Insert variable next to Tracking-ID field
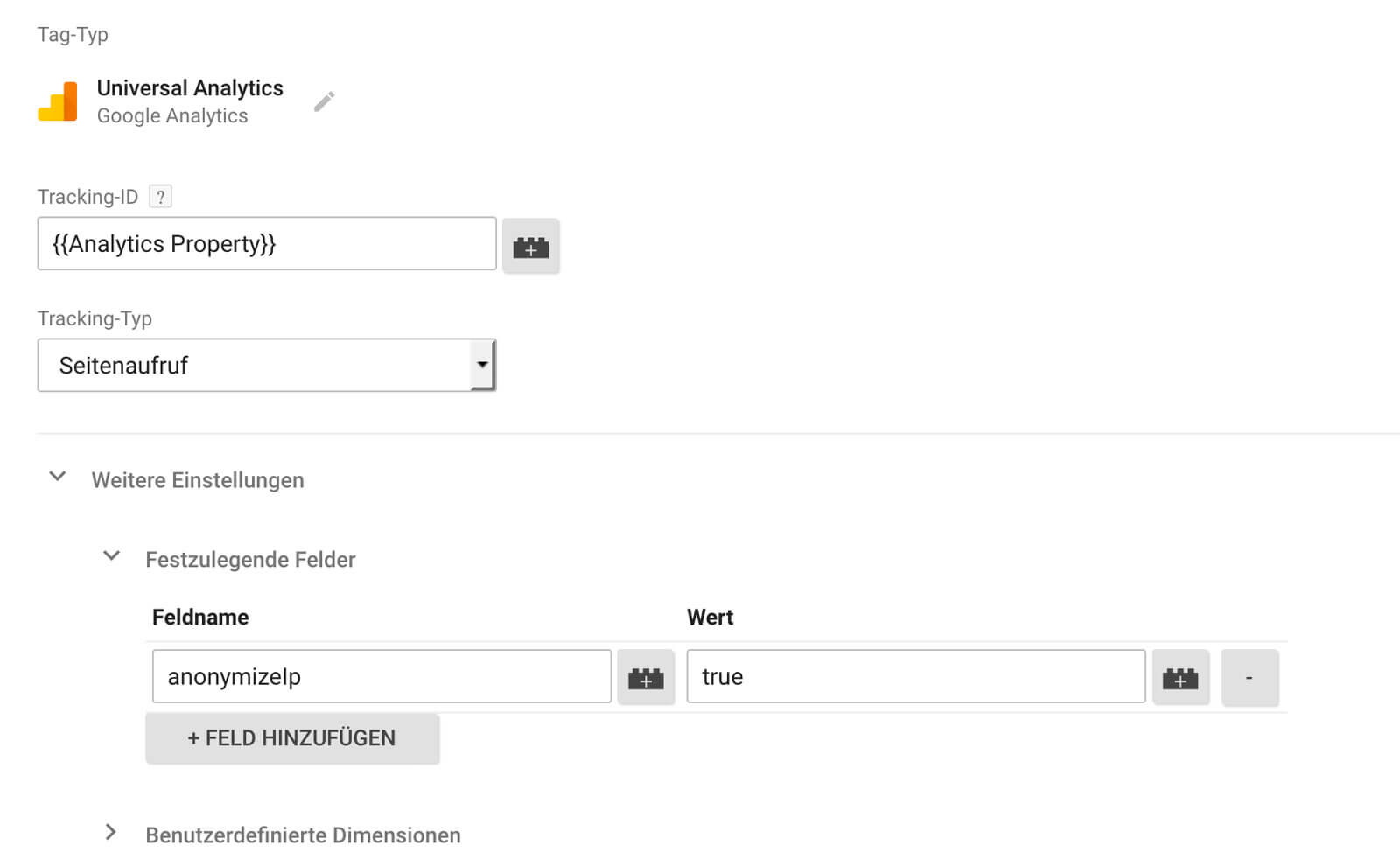 click(531, 246)
